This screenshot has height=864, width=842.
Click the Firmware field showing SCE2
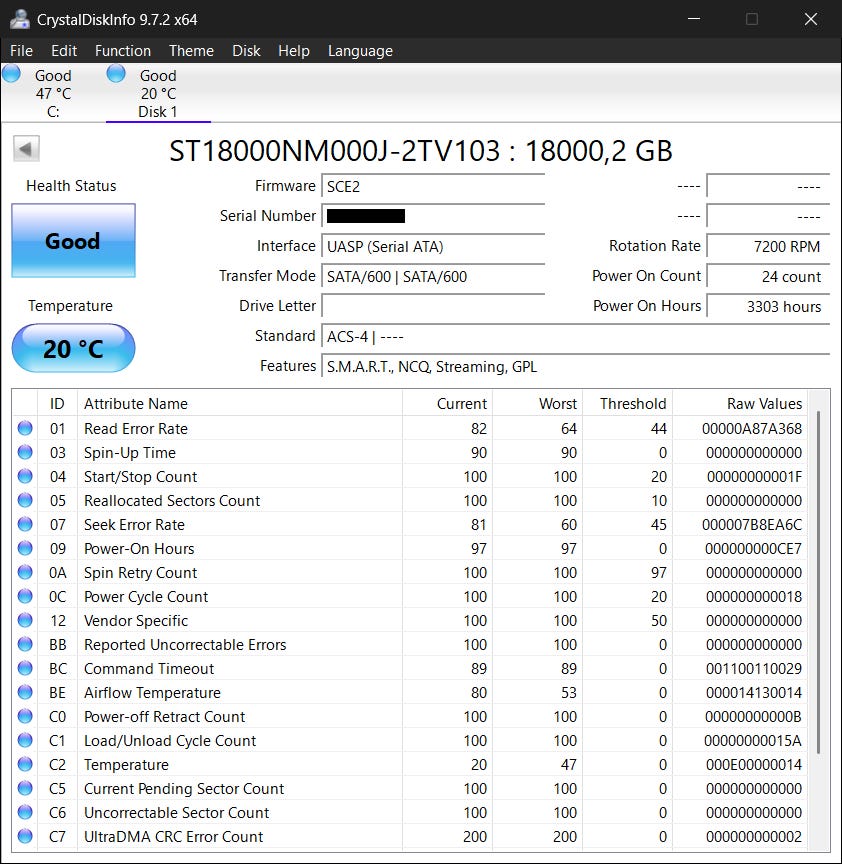coord(433,186)
